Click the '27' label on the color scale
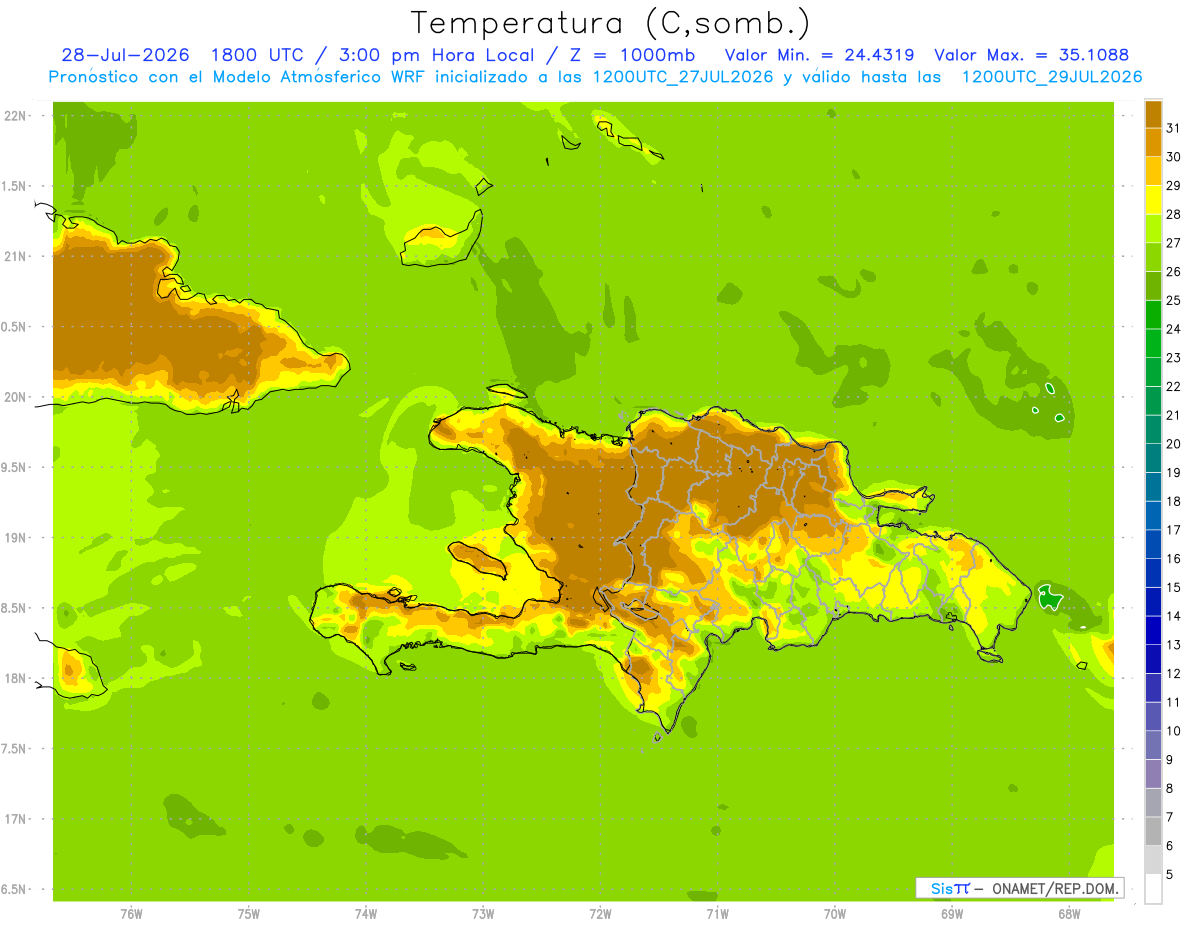1200x927 pixels. click(1173, 243)
